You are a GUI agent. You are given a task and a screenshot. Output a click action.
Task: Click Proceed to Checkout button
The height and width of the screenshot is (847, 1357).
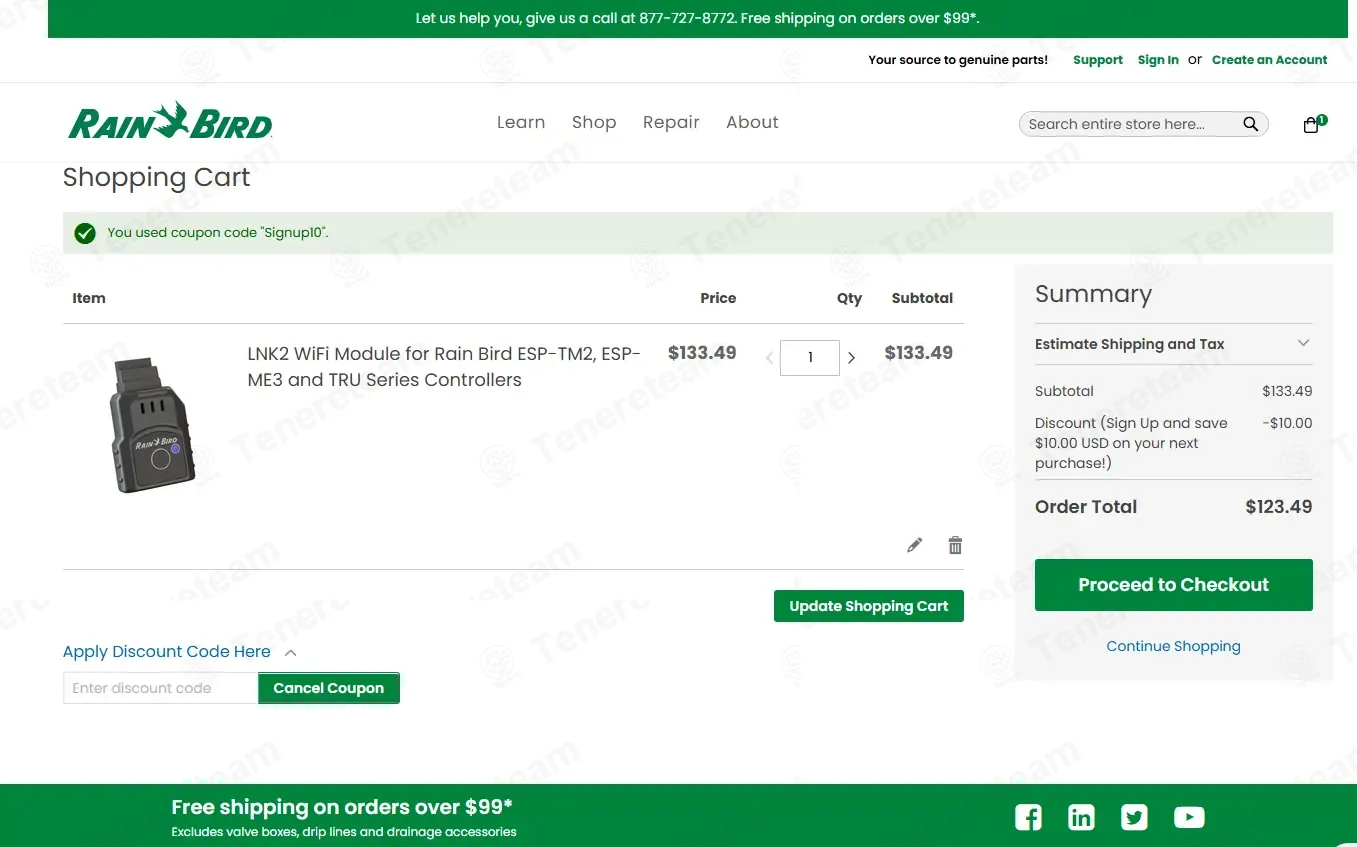point(1173,585)
